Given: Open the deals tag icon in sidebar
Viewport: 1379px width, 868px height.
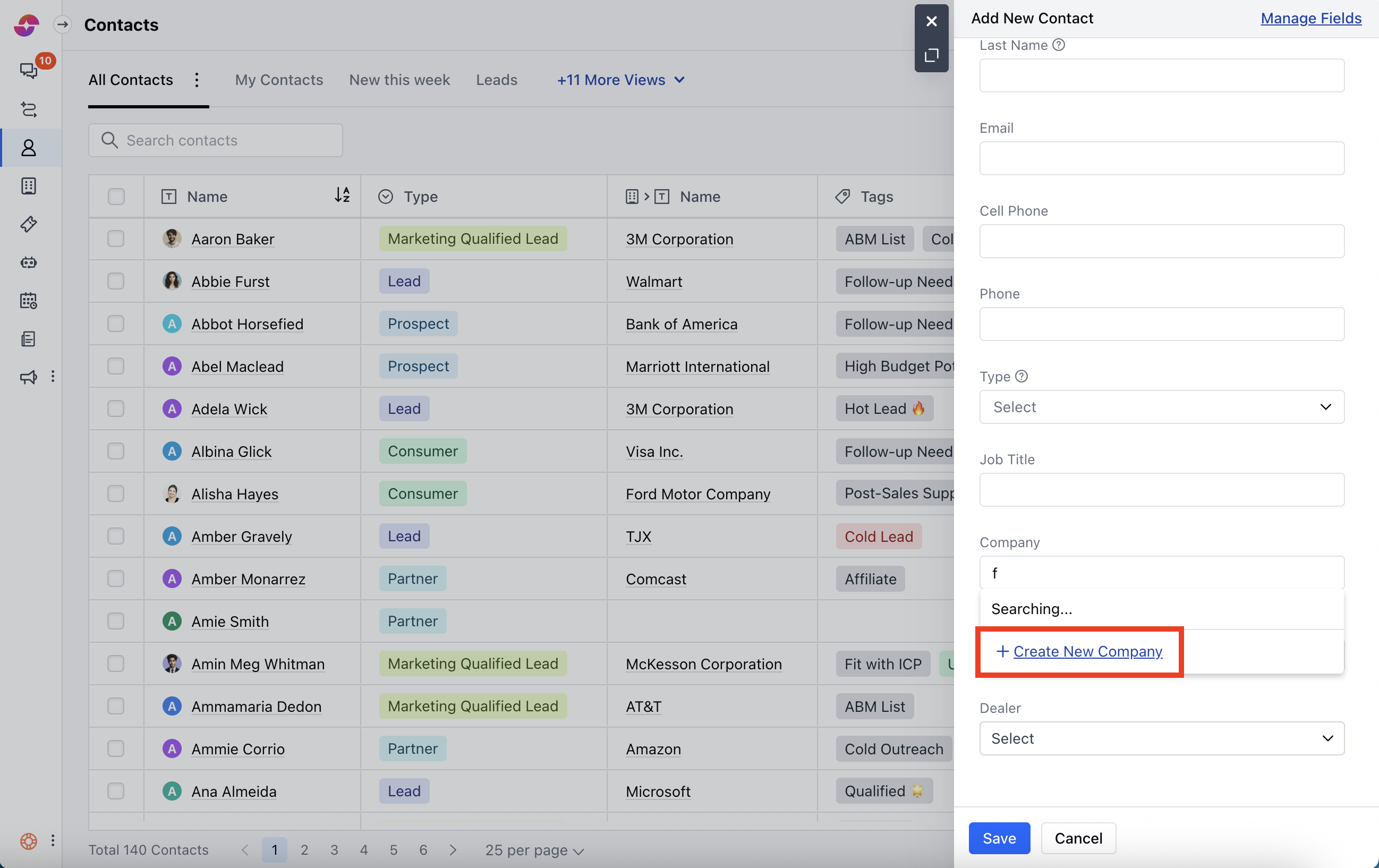Looking at the screenshot, I should point(29,225).
